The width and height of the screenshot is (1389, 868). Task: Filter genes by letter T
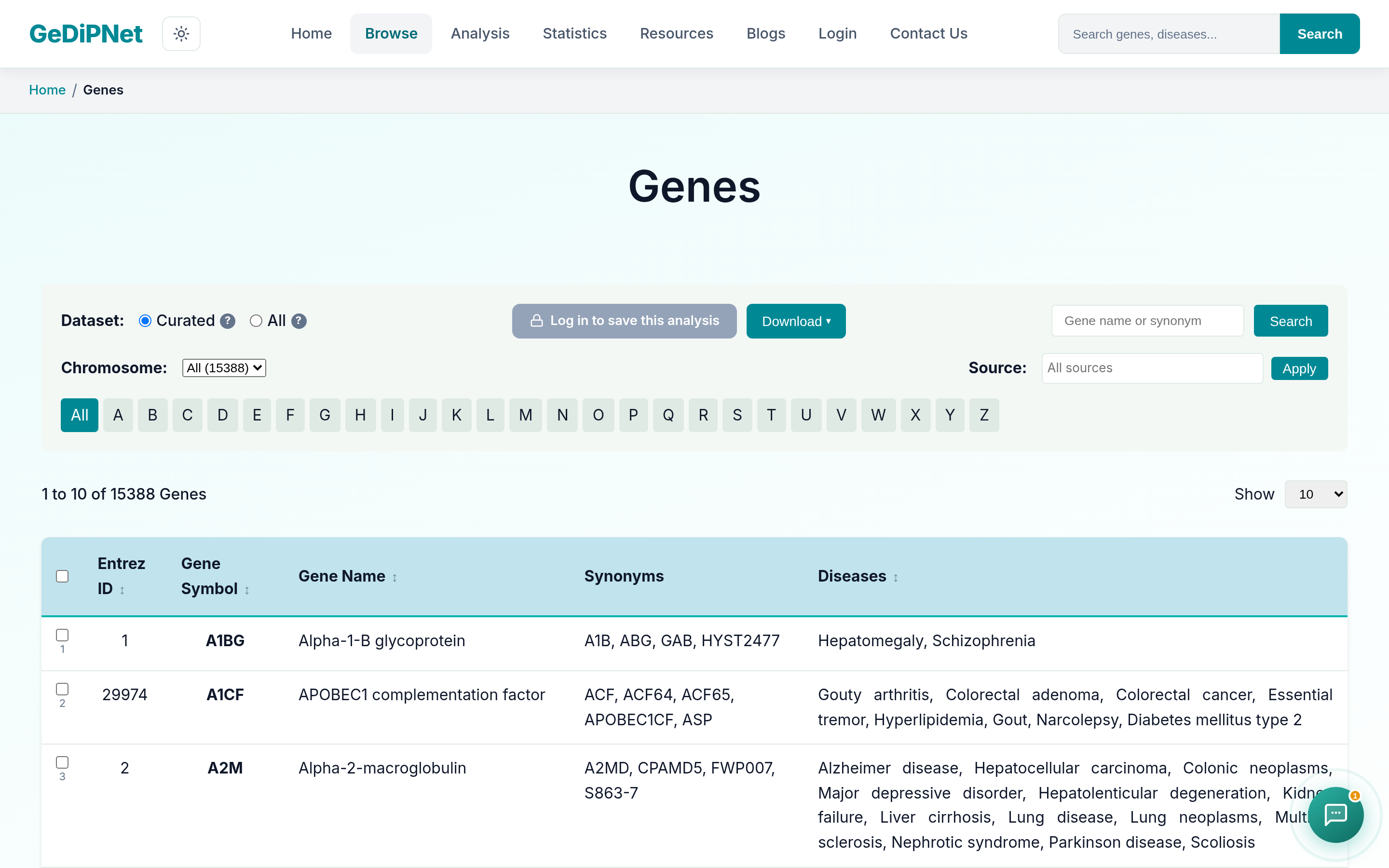[771, 415]
